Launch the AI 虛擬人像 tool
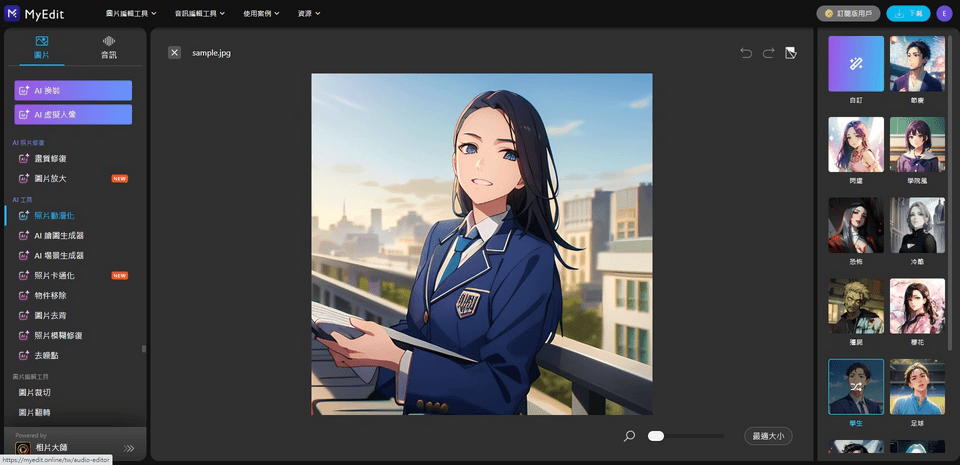 (x=73, y=114)
